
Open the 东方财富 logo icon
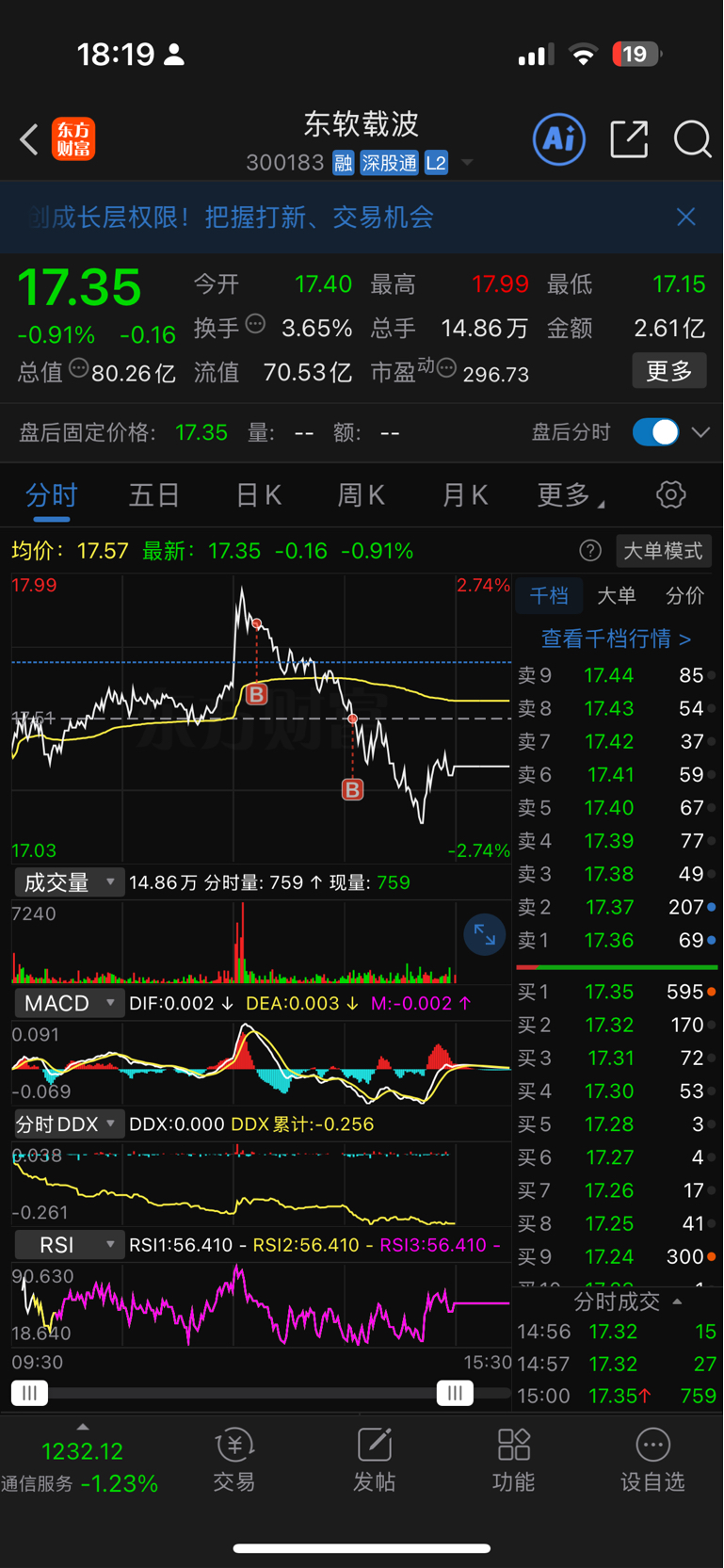73,139
